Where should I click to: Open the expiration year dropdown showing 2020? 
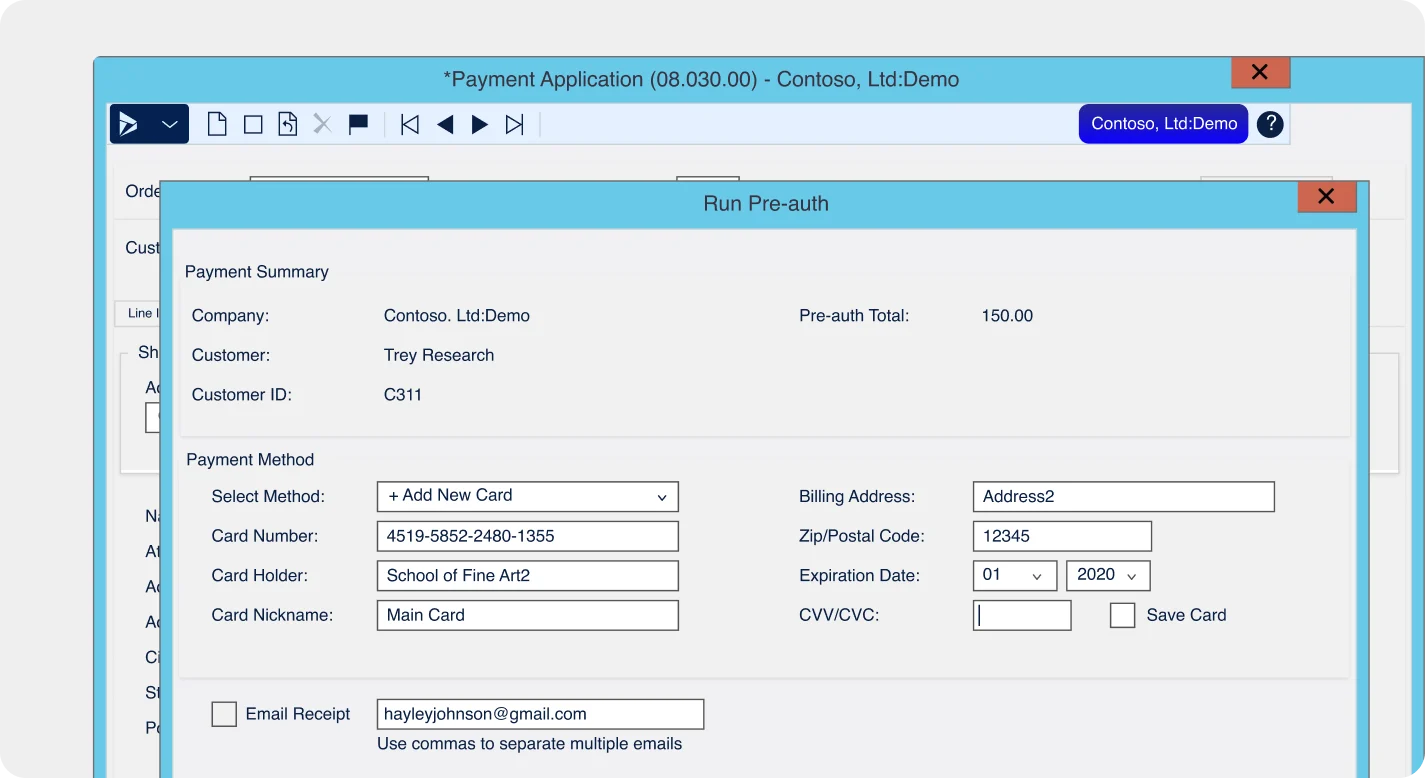coord(1108,575)
